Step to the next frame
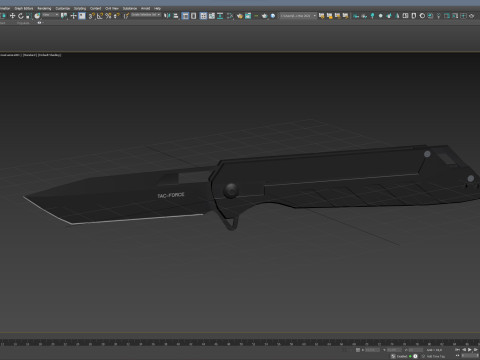 click(476, 350)
